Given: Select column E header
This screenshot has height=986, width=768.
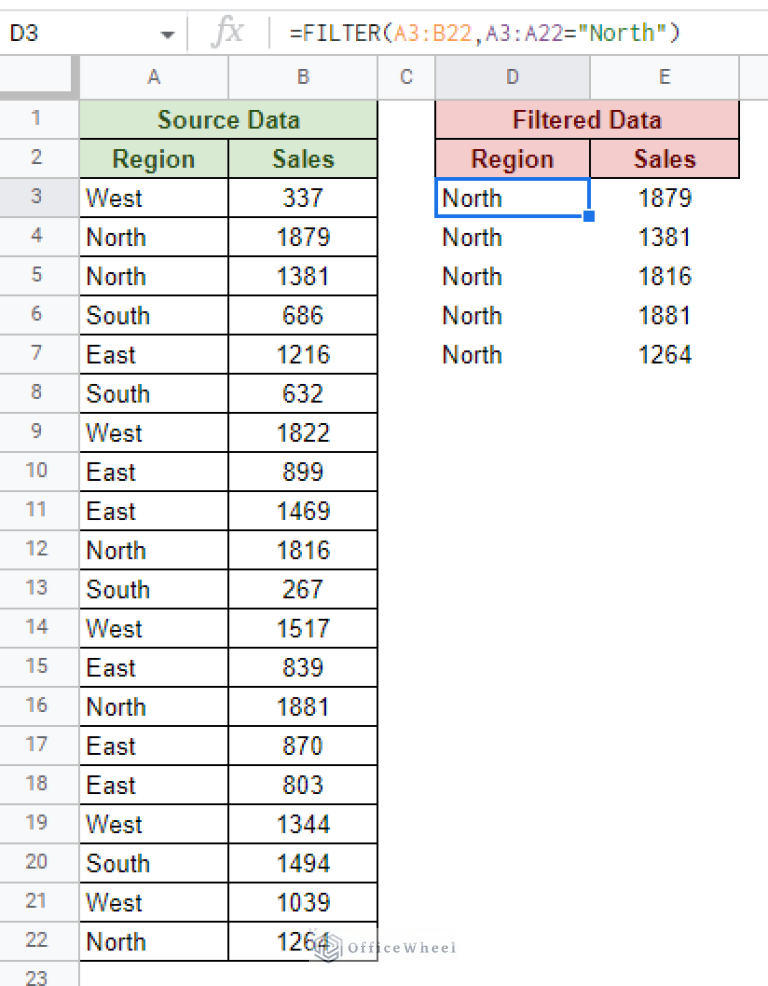Looking at the screenshot, I should pyautogui.click(x=664, y=77).
